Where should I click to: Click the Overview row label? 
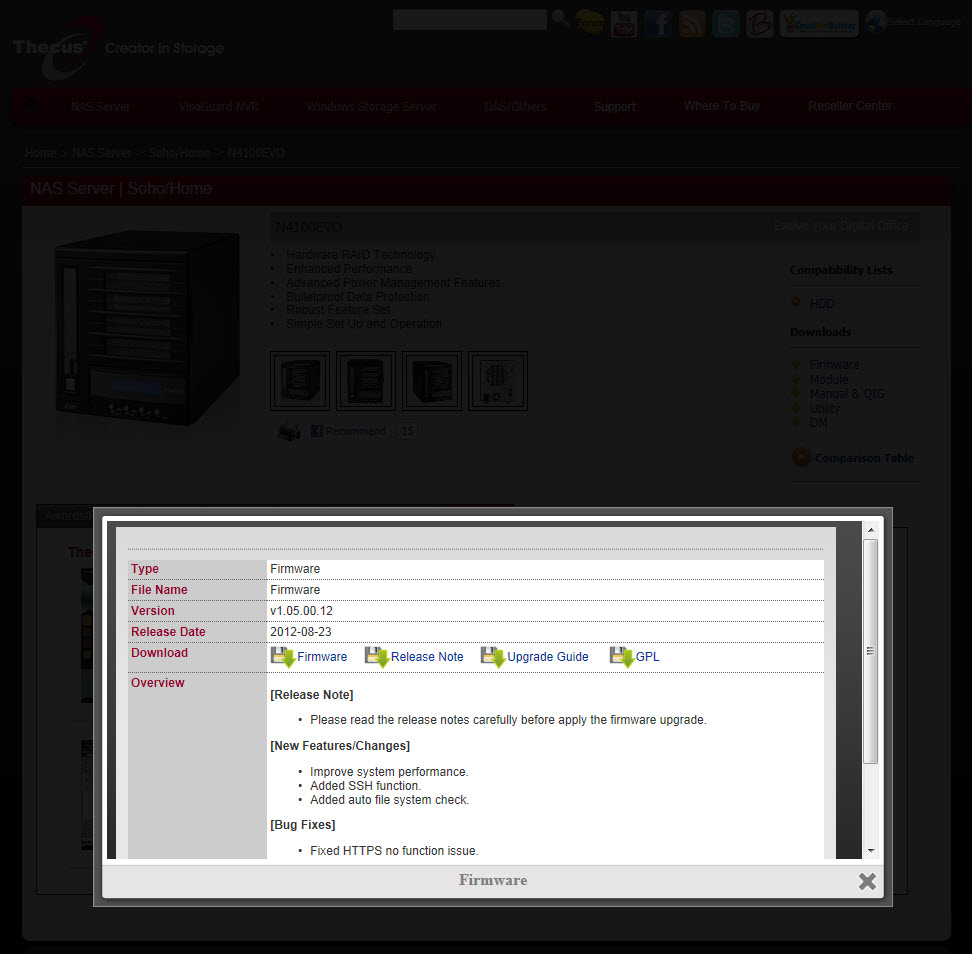pos(157,682)
